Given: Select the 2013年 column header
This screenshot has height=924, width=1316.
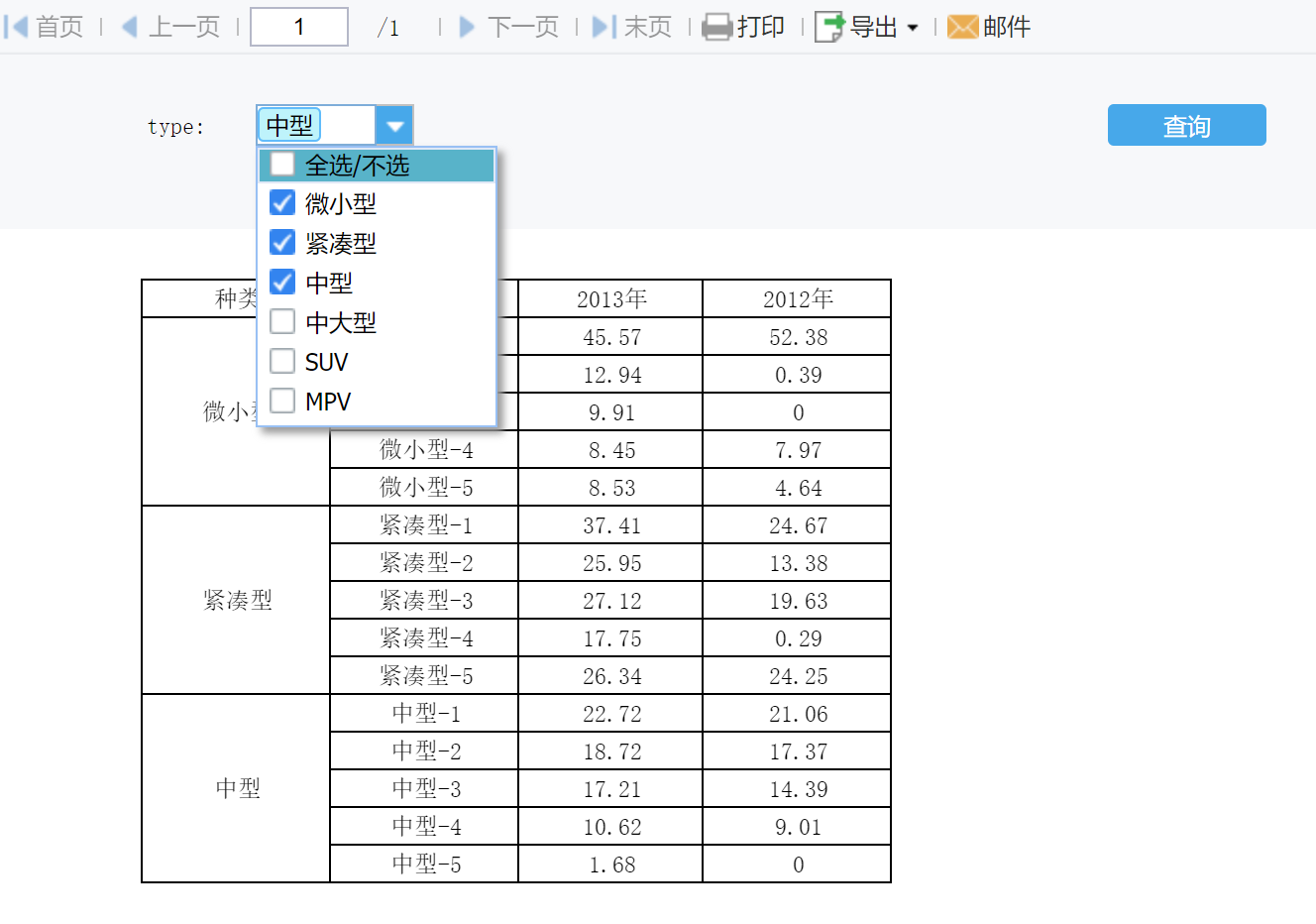Looking at the screenshot, I should [610, 298].
